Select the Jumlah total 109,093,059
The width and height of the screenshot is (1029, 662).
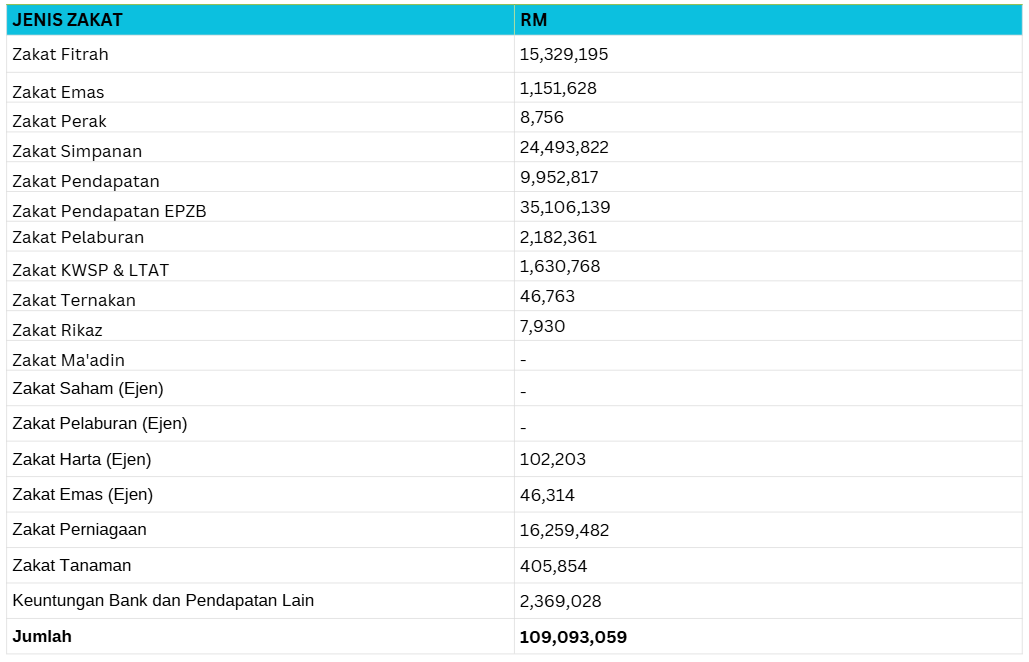coord(573,637)
